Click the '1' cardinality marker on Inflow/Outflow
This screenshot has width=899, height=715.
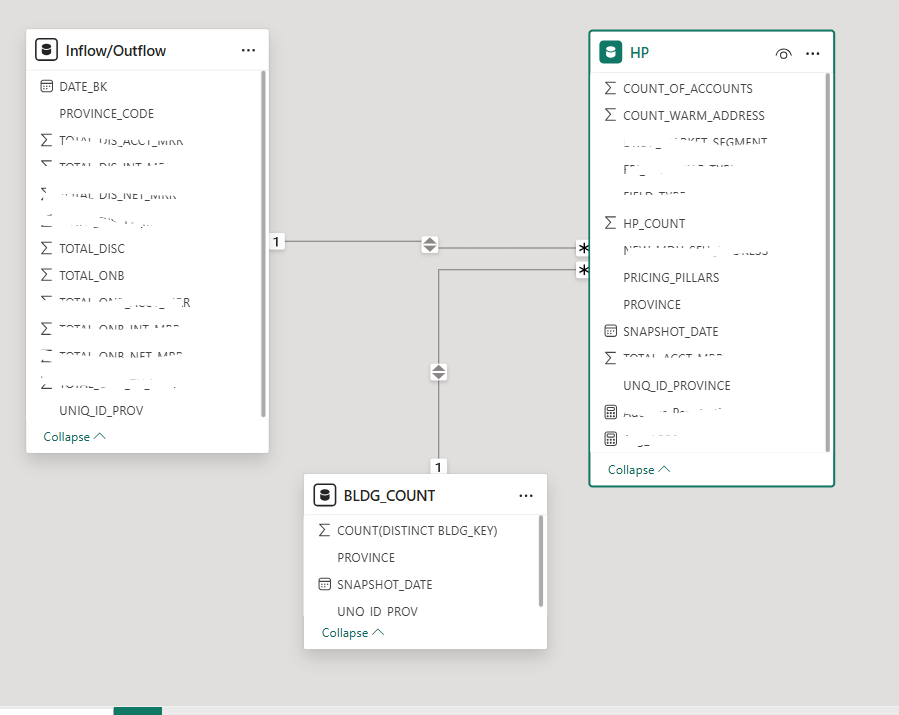[x=276, y=241]
